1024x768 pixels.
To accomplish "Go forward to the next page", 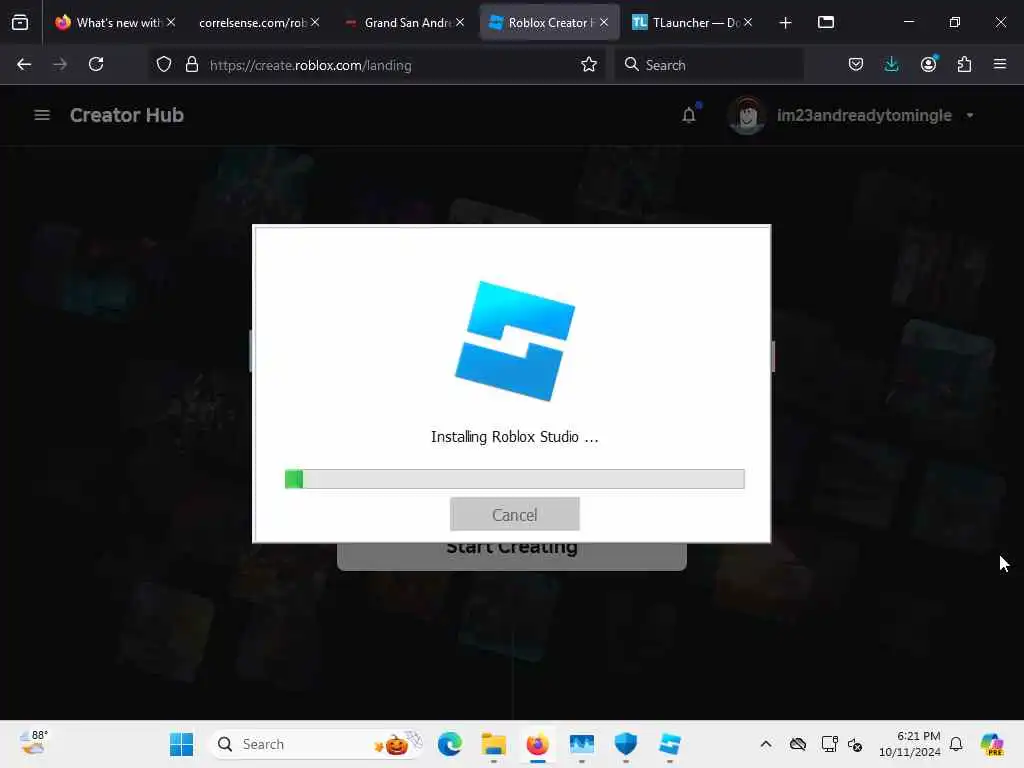I will (x=60, y=64).
